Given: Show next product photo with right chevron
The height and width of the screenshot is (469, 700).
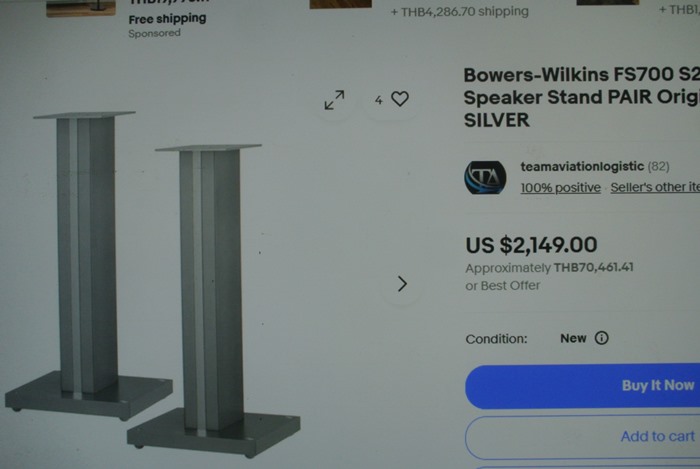Looking at the screenshot, I should tap(402, 284).
